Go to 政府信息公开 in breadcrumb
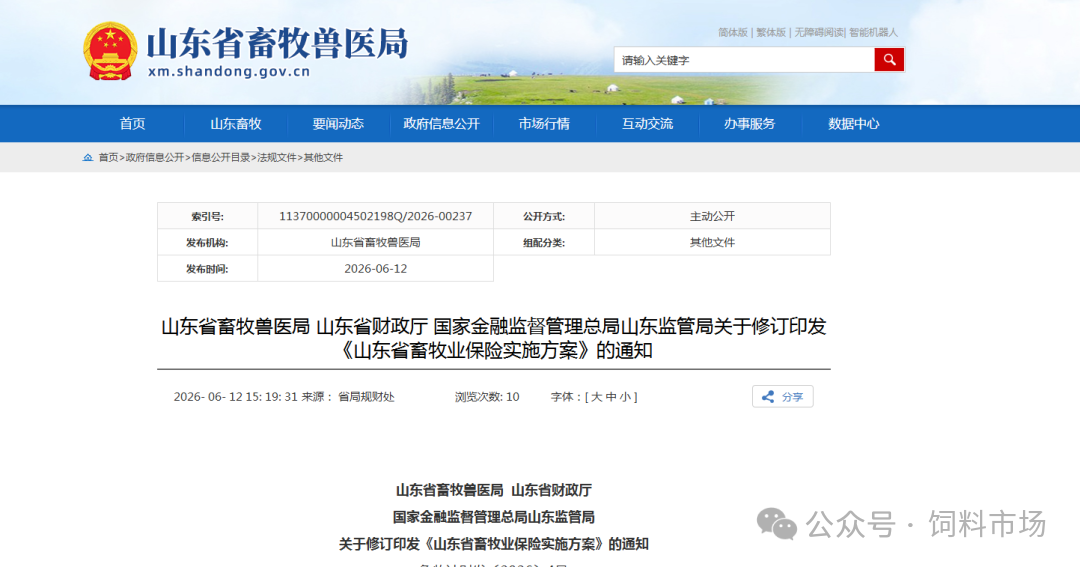Viewport: 1080px width, 567px height. click(x=155, y=158)
